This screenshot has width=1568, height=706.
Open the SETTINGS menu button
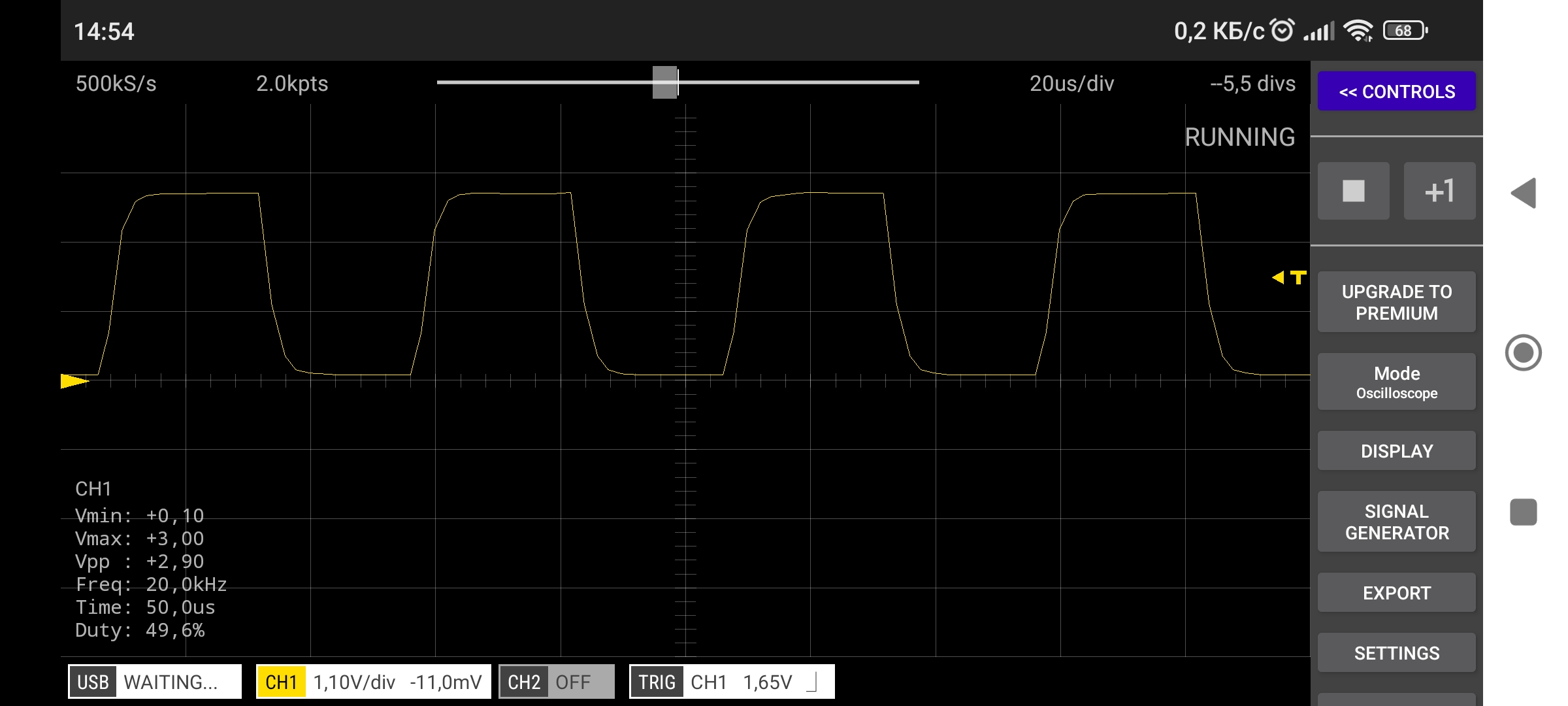point(1396,653)
